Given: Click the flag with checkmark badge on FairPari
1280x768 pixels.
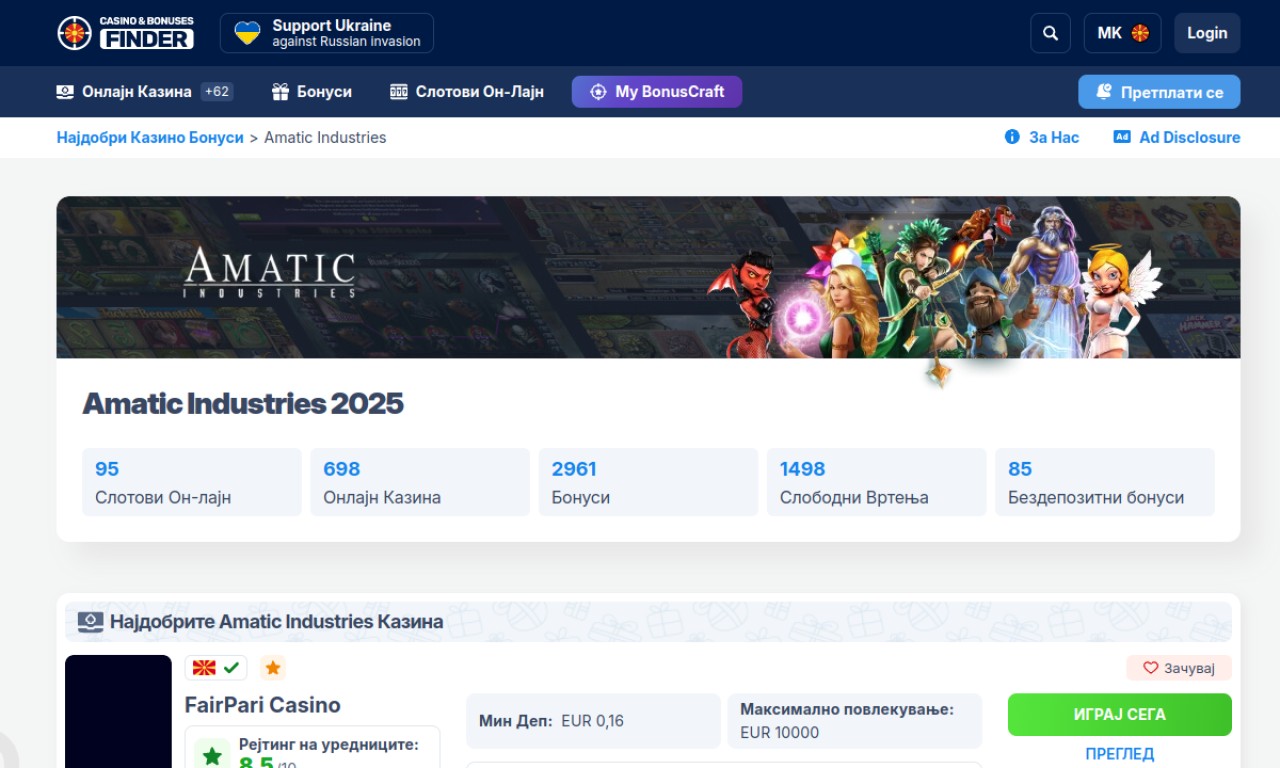Looking at the screenshot, I should tap(216, 667).
